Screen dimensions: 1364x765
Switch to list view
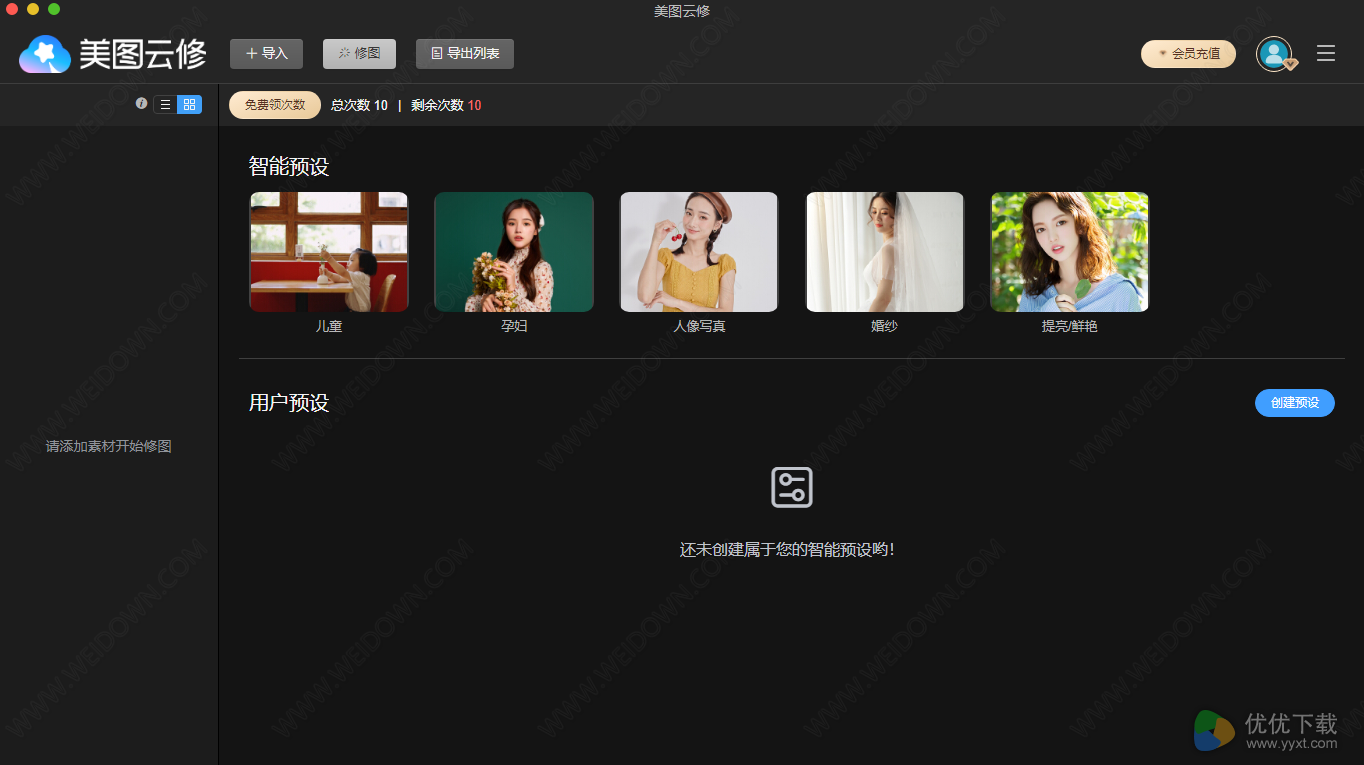[x=165, y=104]
